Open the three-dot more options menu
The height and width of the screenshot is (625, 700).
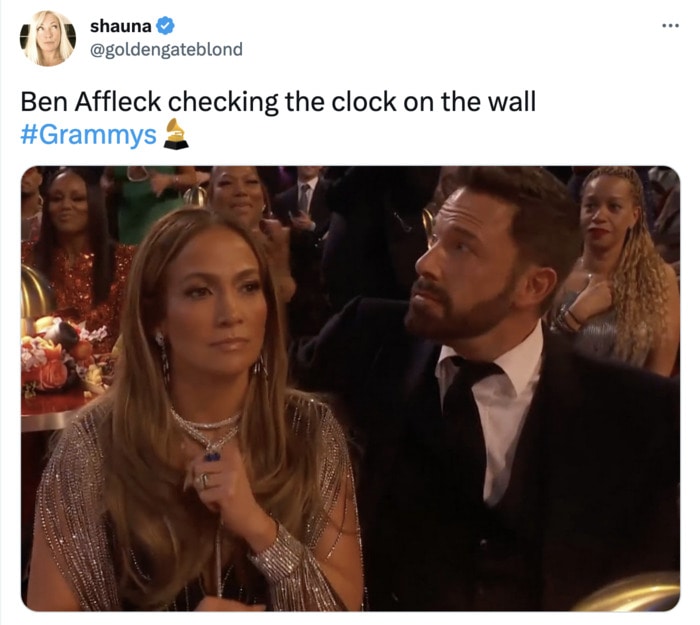(670, 26)
